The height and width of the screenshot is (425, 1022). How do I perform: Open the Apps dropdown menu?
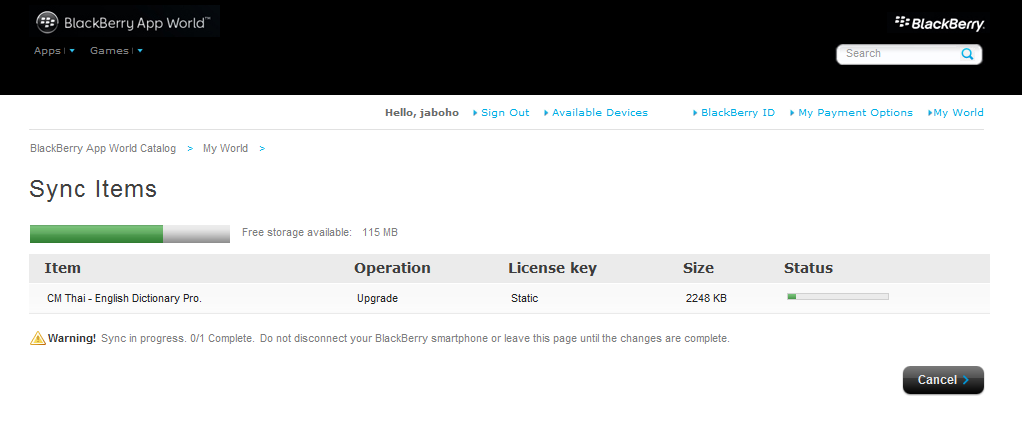(55, 51)
